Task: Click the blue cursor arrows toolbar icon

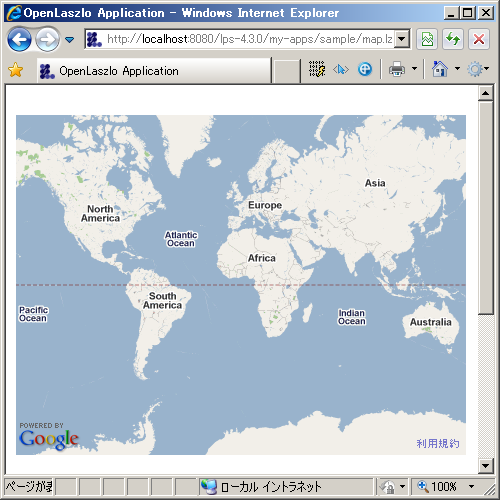Action: pos(341,69)
